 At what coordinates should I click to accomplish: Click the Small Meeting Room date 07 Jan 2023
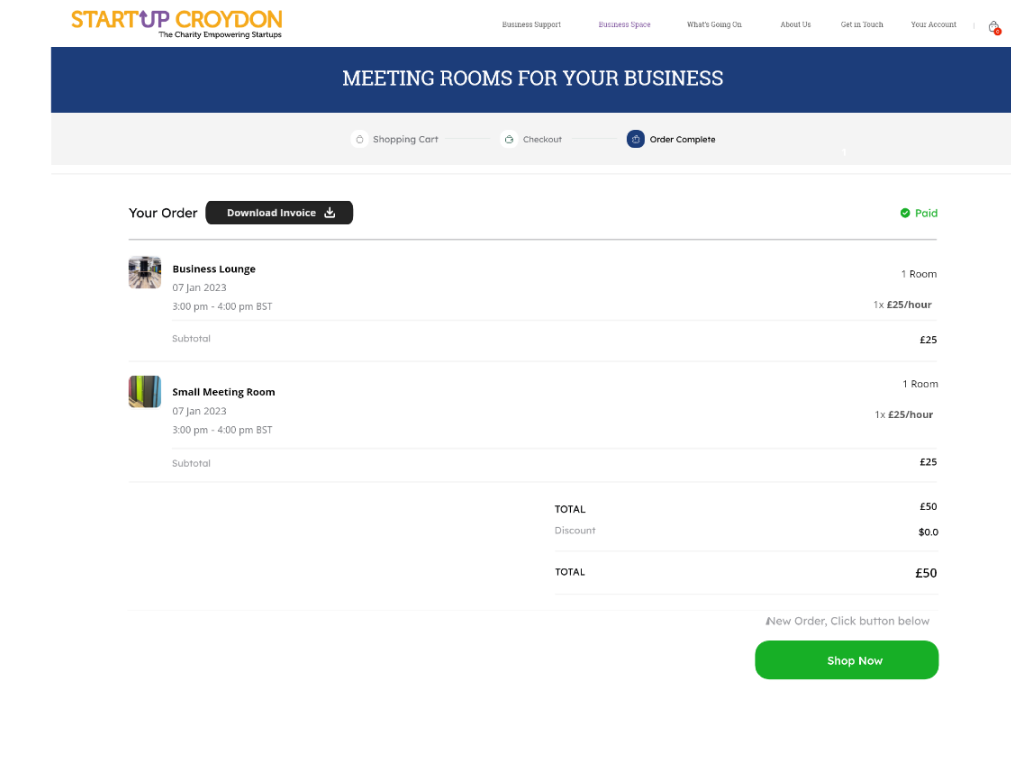199,411
